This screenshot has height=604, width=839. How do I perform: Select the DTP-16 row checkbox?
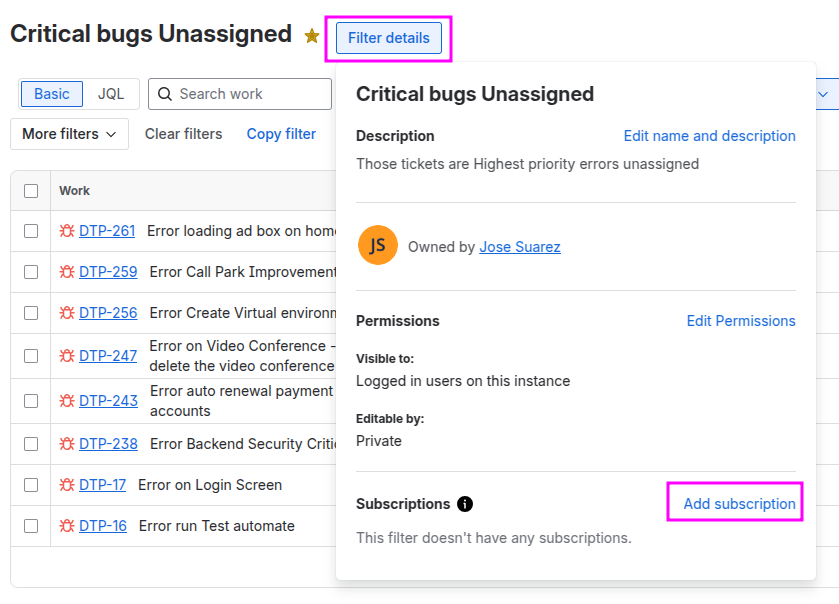[x=31, y=526]
